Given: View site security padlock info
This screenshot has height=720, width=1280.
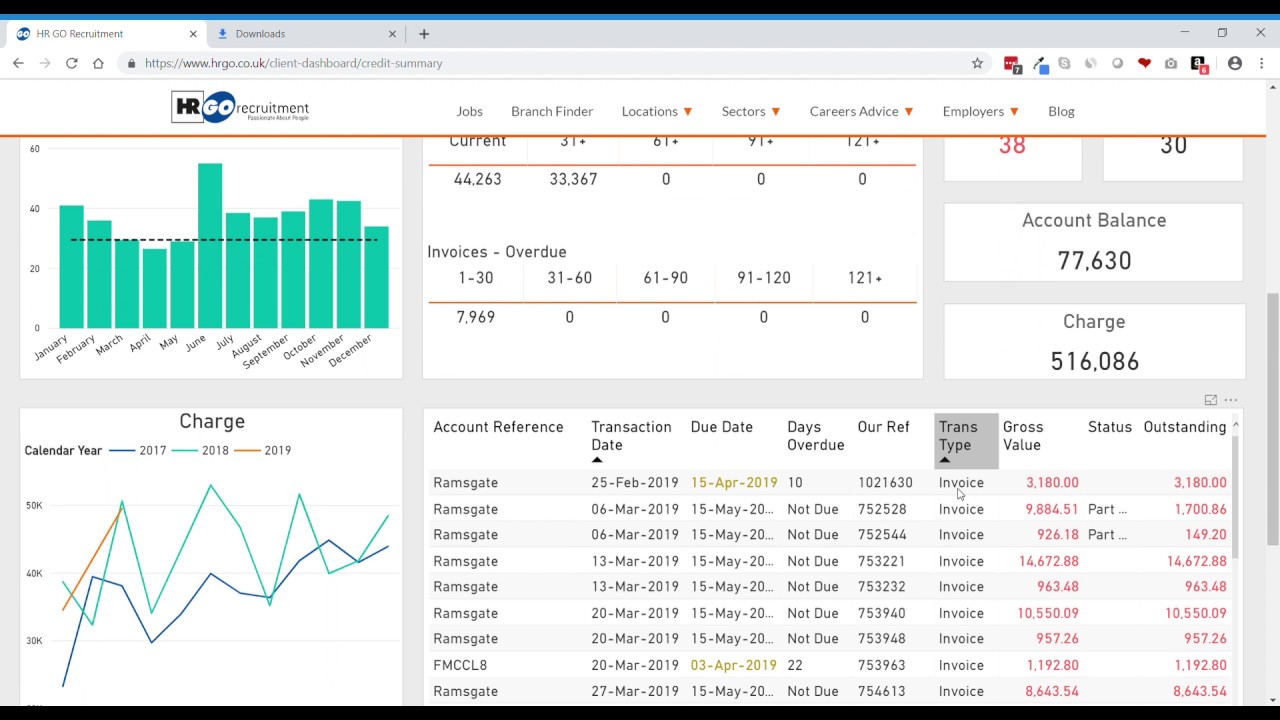Looking at the screenshot, I should 131,63.
